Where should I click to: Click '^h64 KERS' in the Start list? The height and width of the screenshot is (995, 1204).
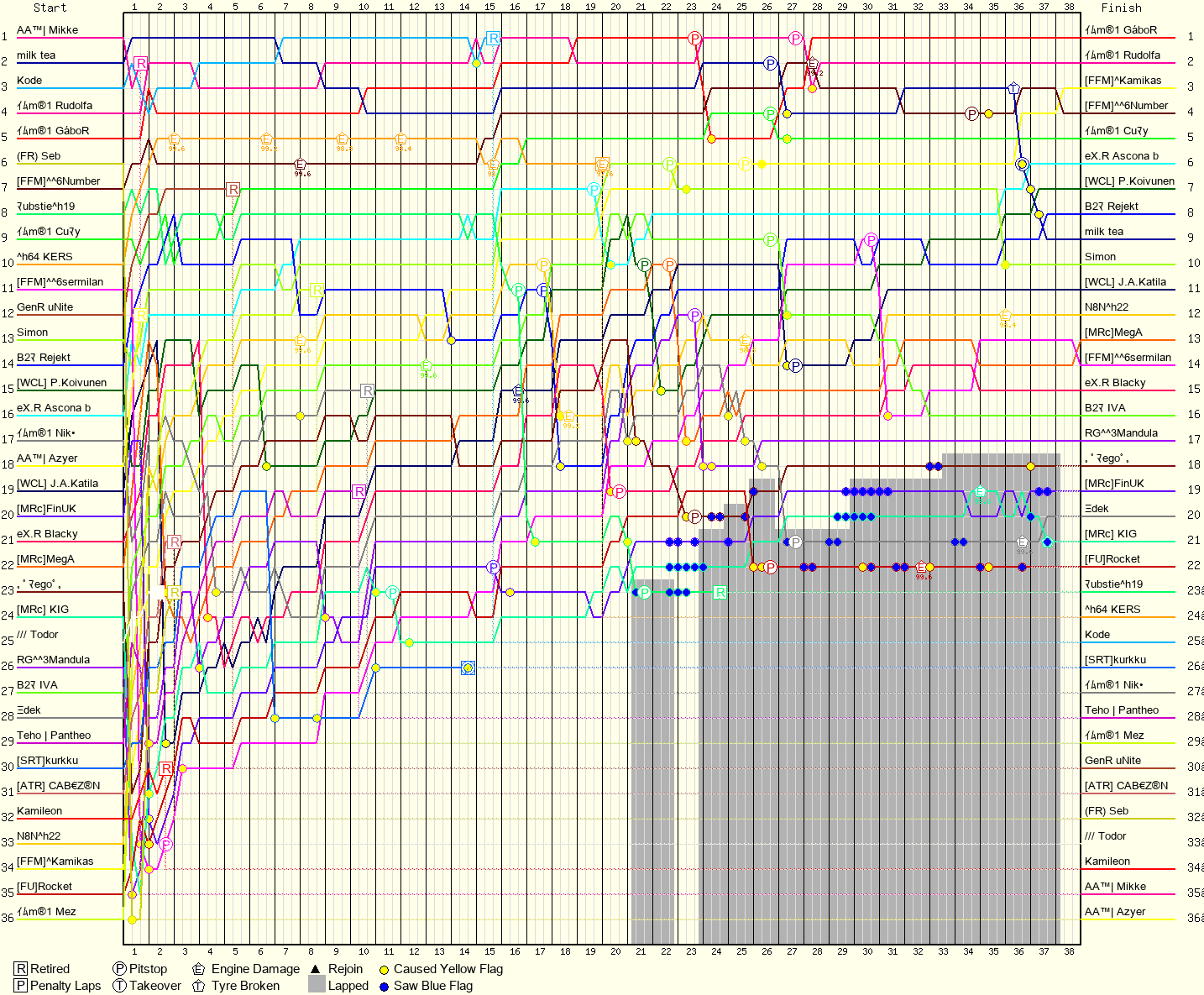44,256
